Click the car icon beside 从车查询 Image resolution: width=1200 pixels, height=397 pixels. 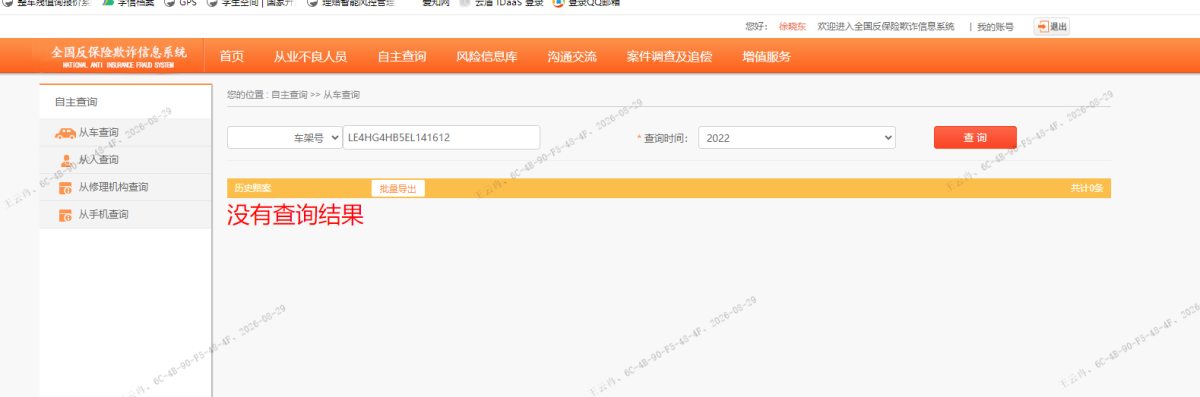click(64, 132)
